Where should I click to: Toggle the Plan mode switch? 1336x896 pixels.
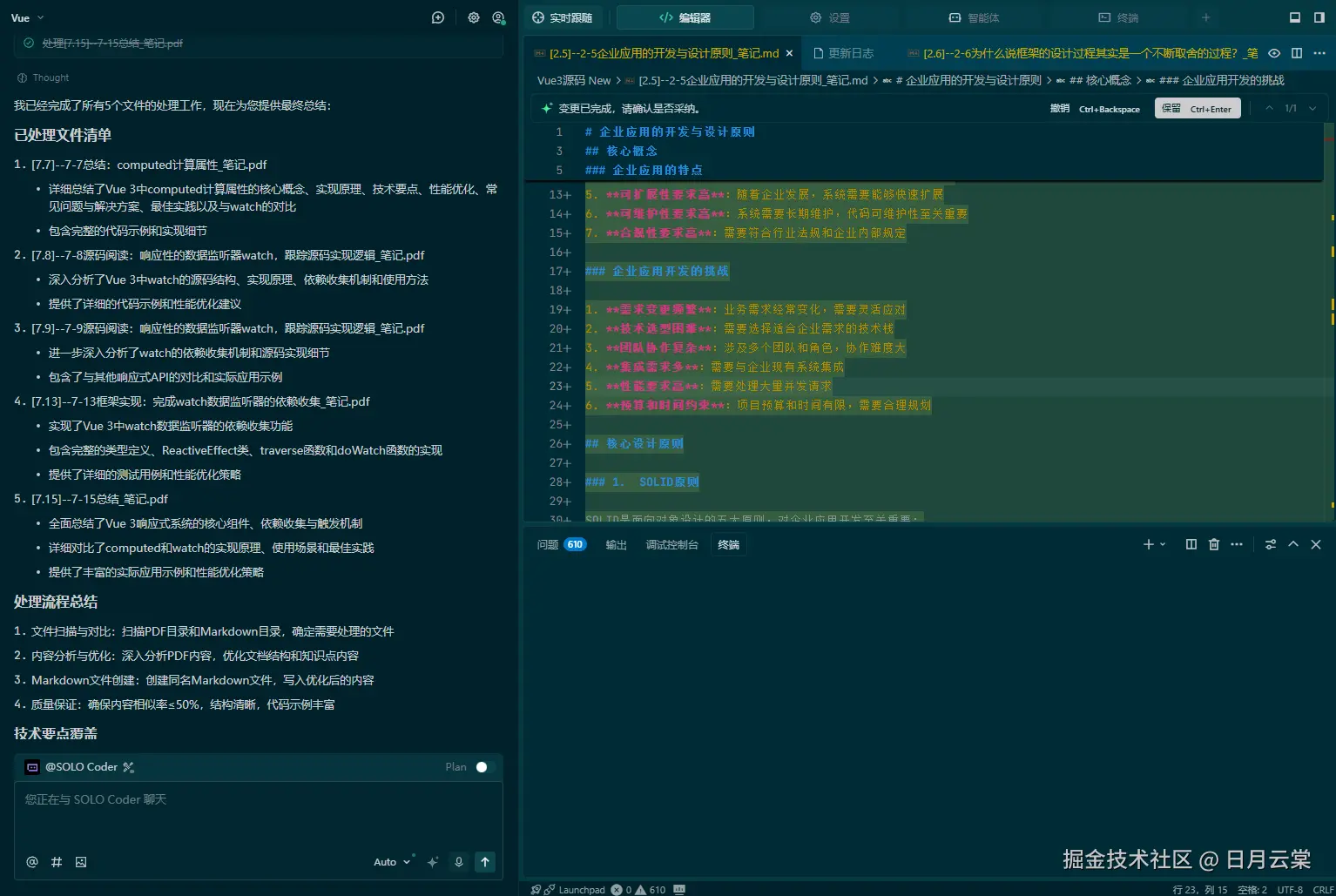click(484, 767)
